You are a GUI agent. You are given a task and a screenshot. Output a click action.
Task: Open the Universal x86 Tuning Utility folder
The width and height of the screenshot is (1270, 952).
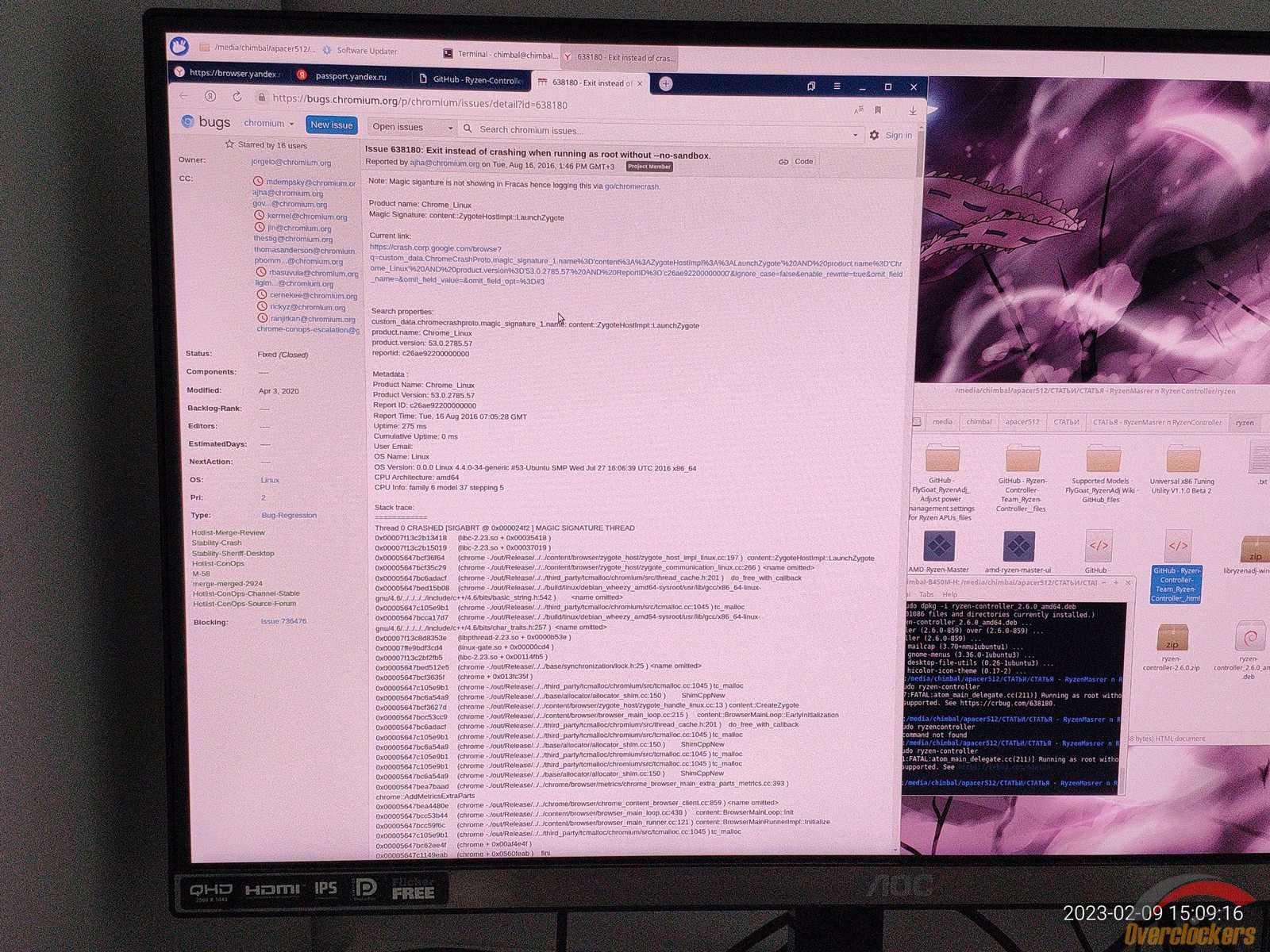(x=1183, y=459)
